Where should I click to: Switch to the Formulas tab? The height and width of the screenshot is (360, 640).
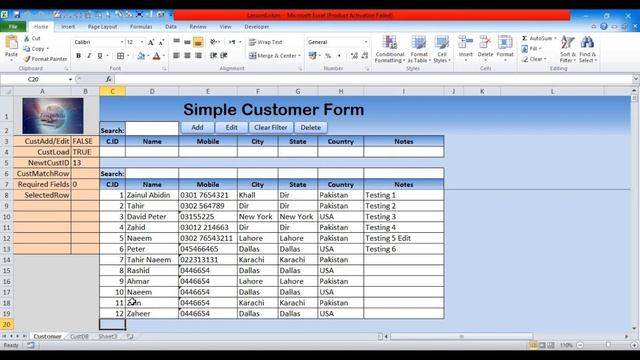(x=141, y=27)
